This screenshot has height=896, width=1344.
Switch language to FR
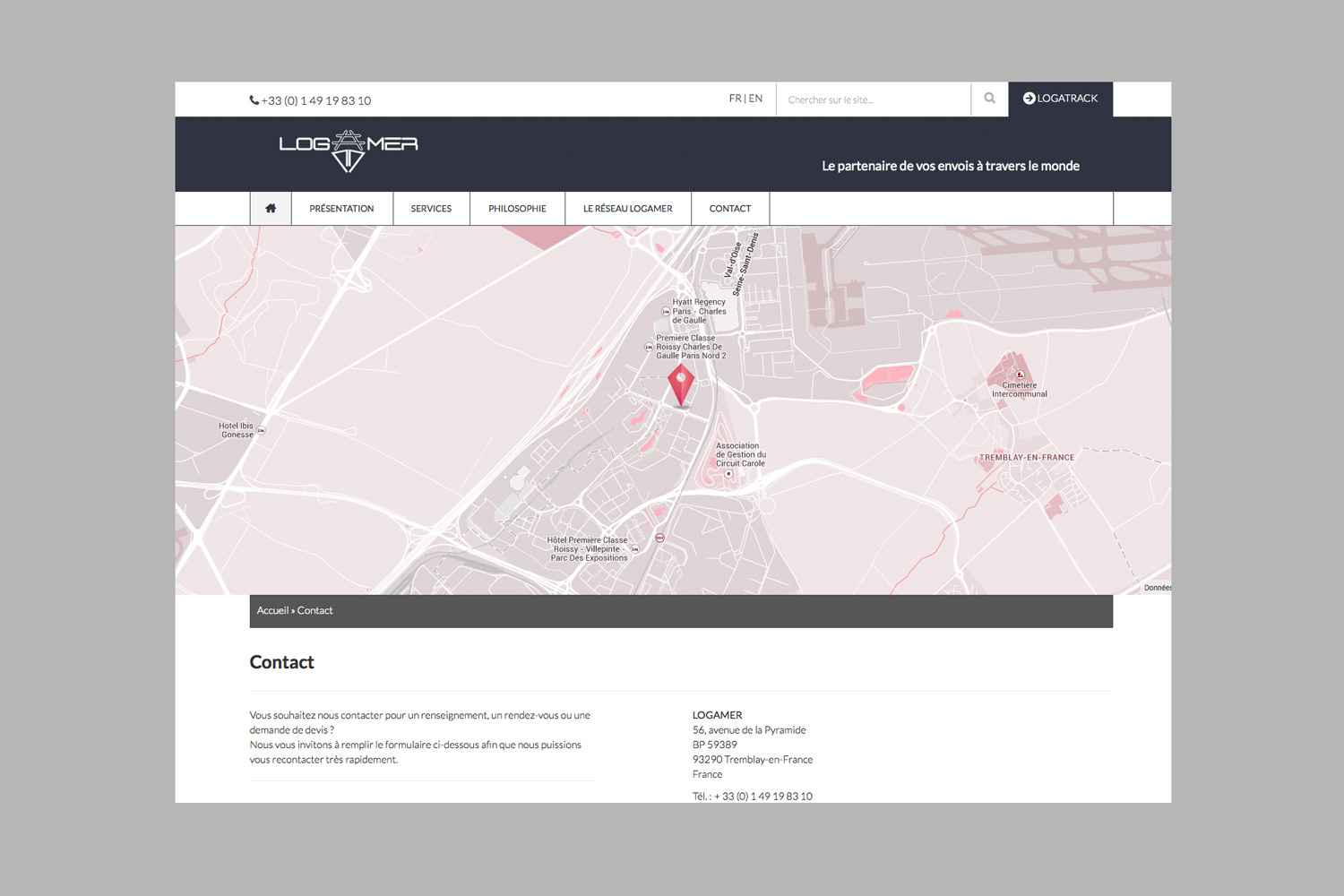click(x=735, y=99)
